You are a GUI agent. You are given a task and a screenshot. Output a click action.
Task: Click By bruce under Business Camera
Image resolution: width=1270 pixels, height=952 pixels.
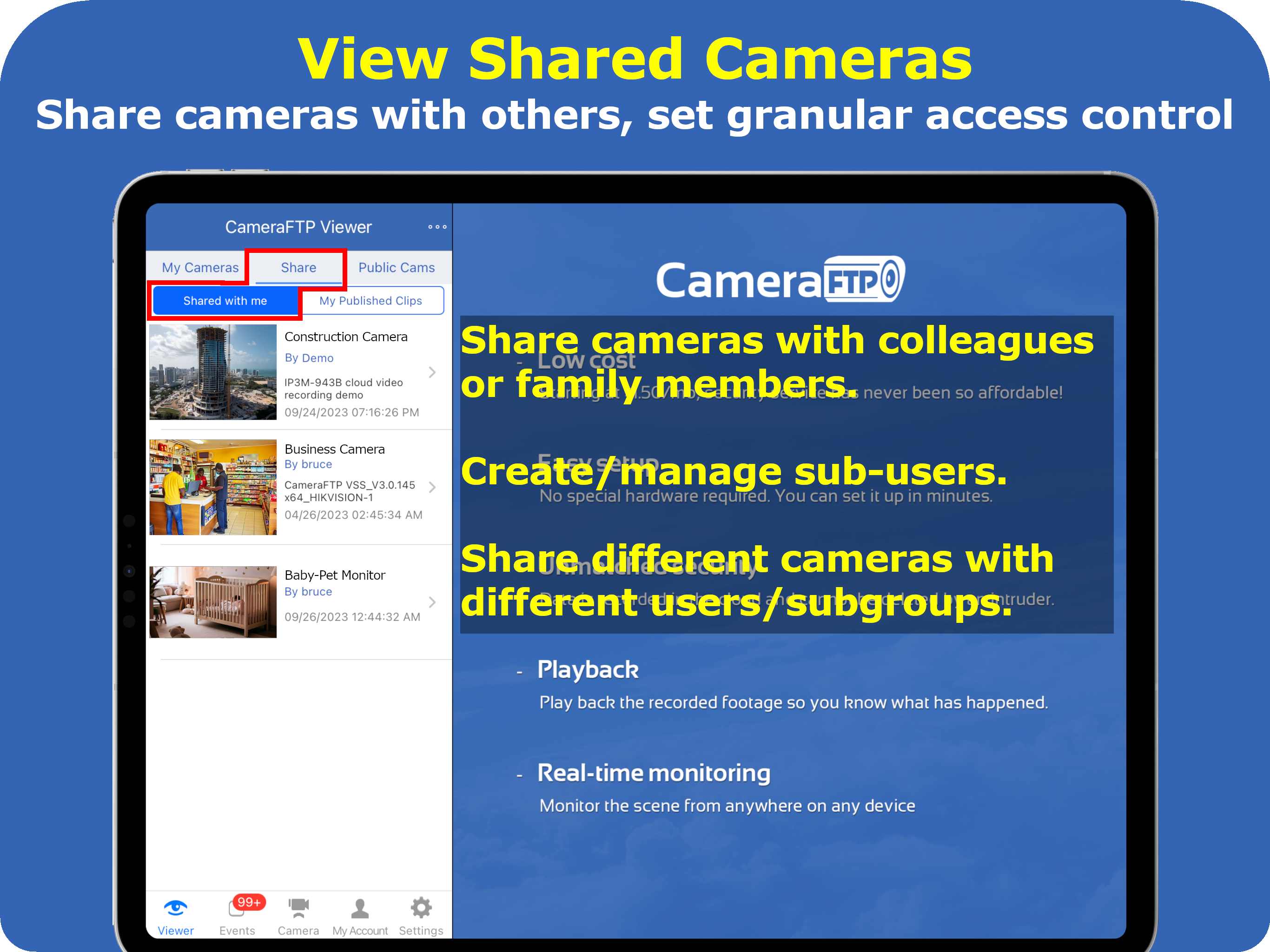coord(308,464)
